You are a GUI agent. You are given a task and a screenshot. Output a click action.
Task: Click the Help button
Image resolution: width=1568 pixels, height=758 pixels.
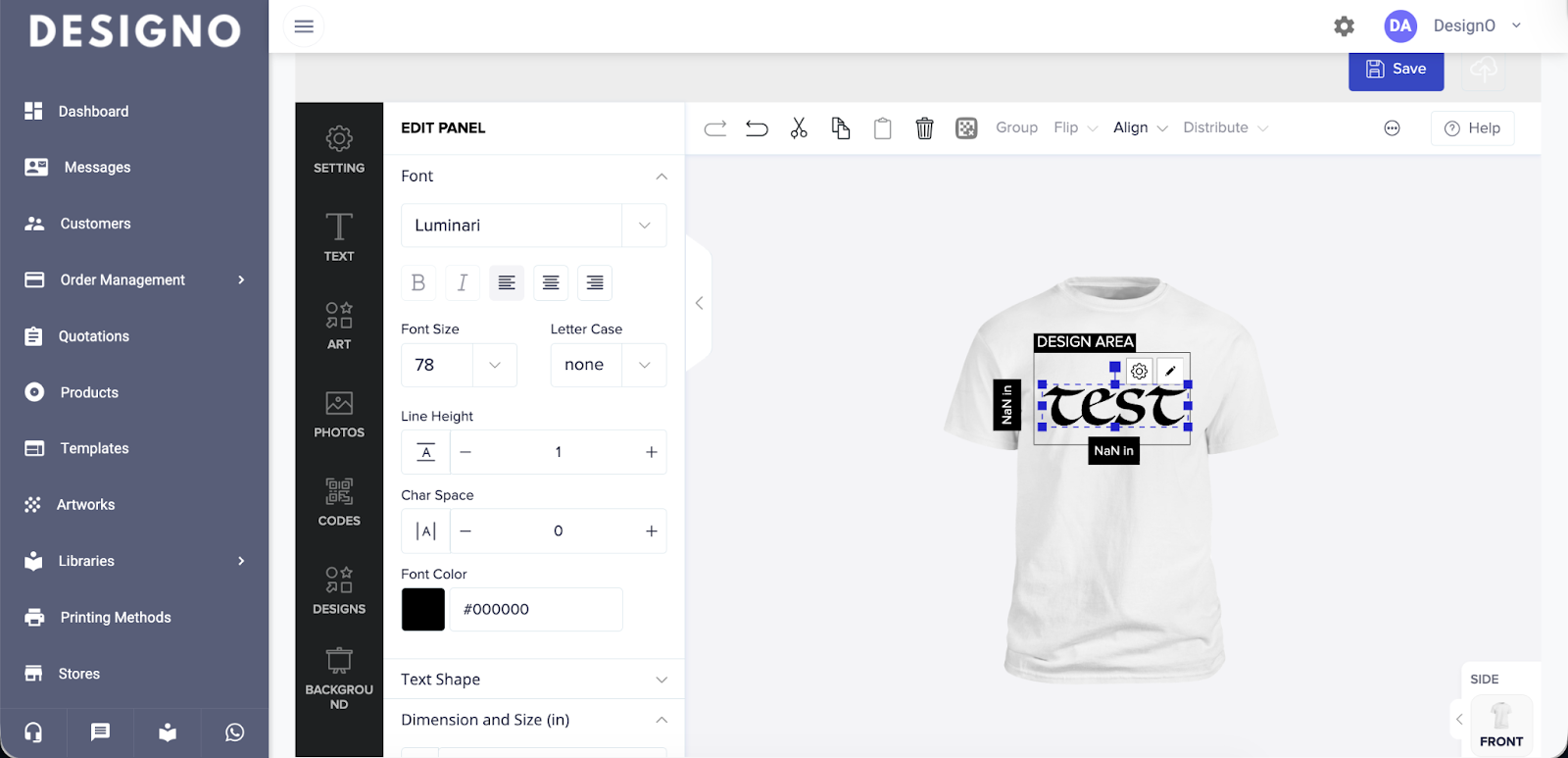(x=1472, y=128)
